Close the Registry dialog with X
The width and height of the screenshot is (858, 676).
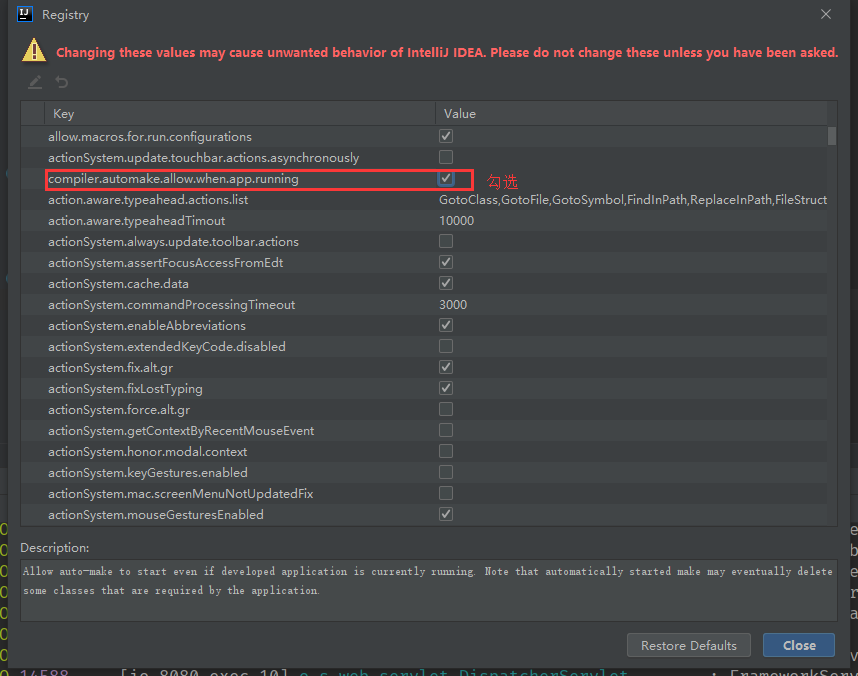point(826,14)
